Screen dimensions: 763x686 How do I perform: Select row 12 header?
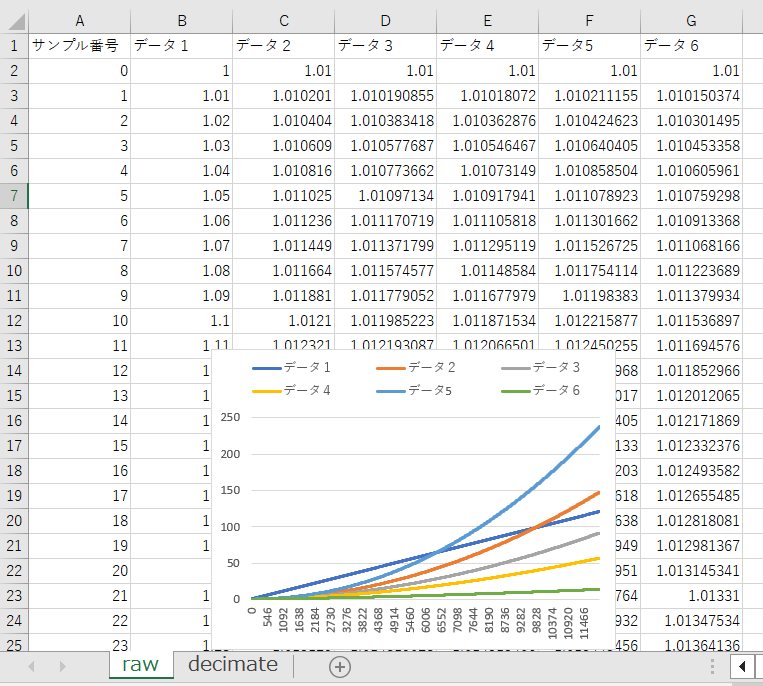coord(14,321)
